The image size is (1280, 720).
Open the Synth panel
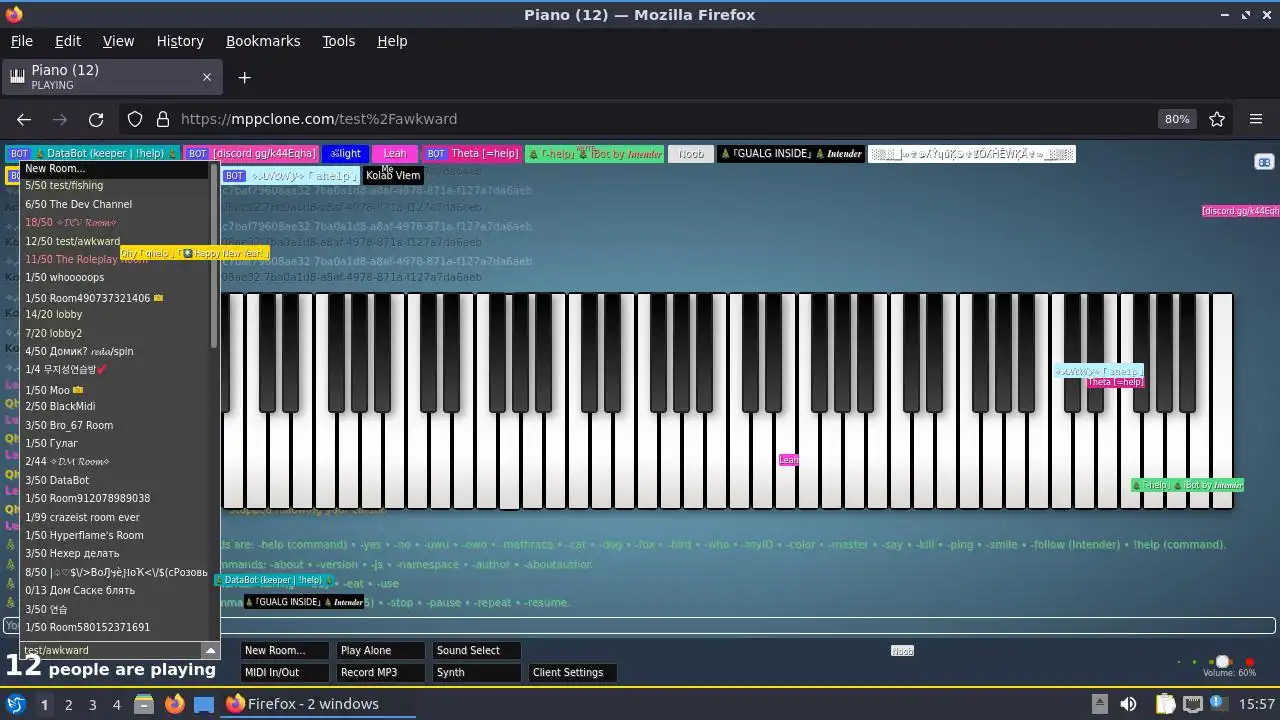[x=477, y=672]
